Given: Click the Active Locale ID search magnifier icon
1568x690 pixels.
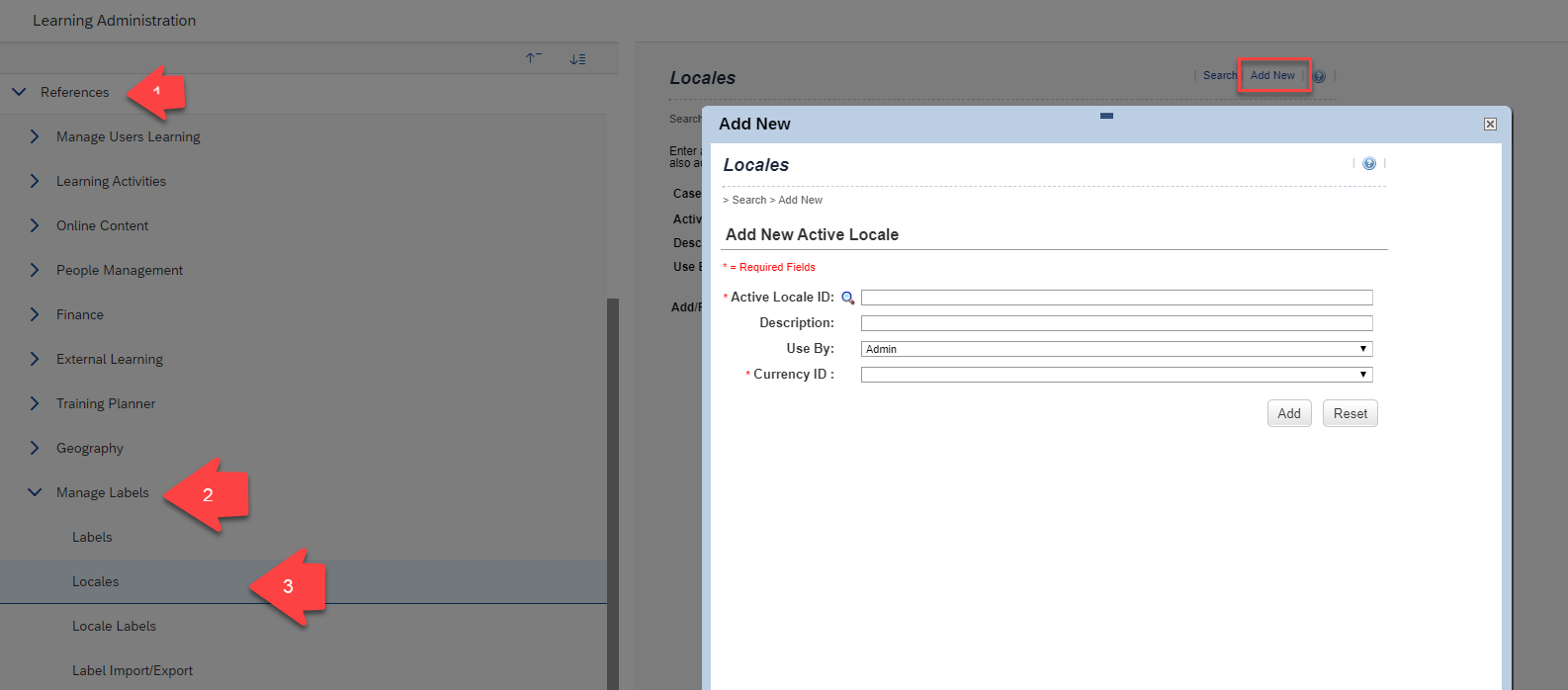Looking at the screenshot, I should click(x=847, y=298).
